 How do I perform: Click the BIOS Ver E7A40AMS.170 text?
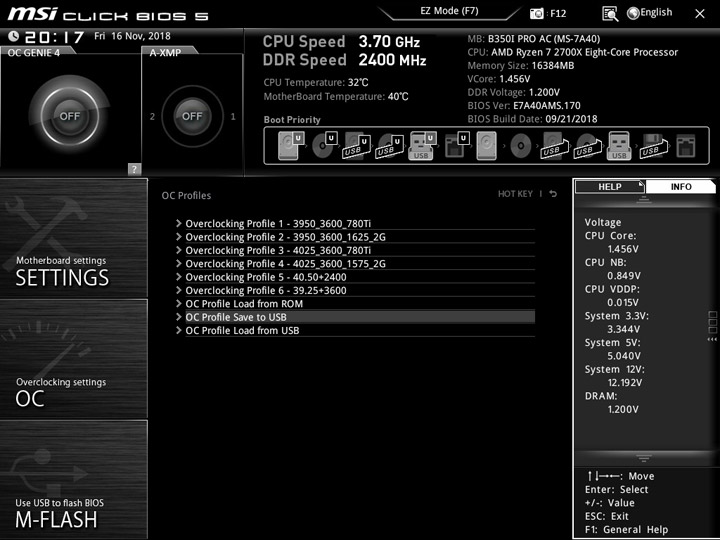[524, 106]
